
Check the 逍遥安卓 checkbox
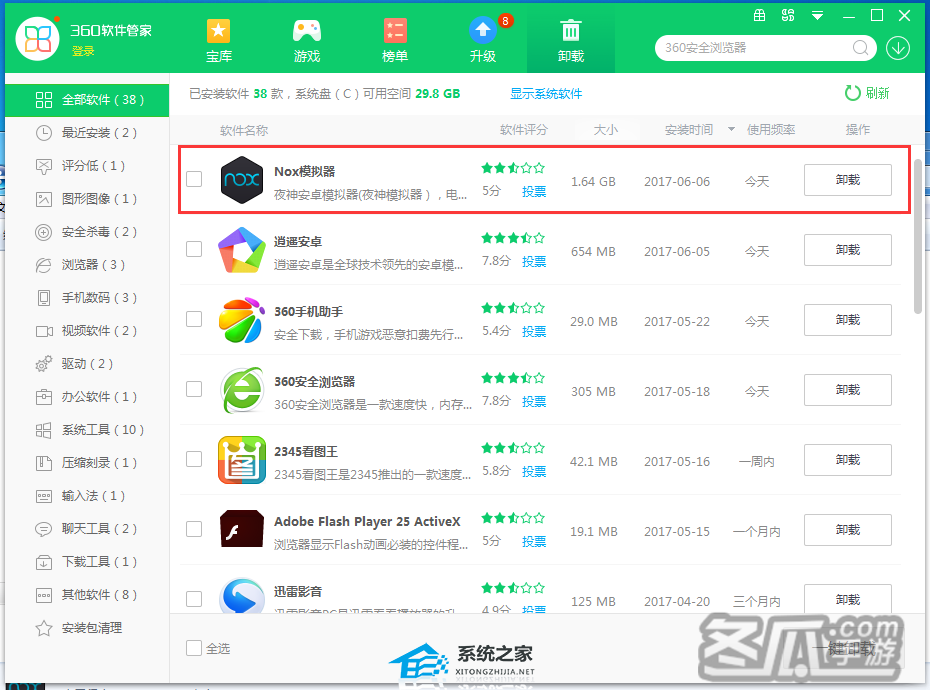click(x=194, y=249)
